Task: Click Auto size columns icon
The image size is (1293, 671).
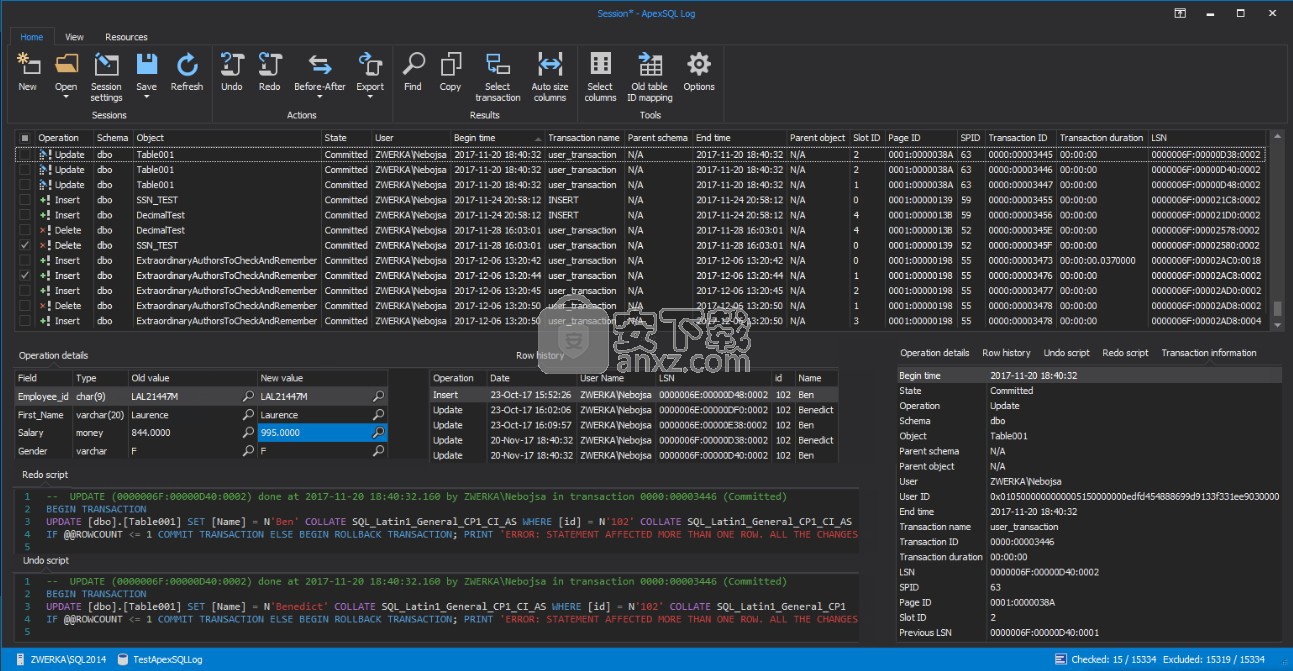Action: [x=550, y=65]
